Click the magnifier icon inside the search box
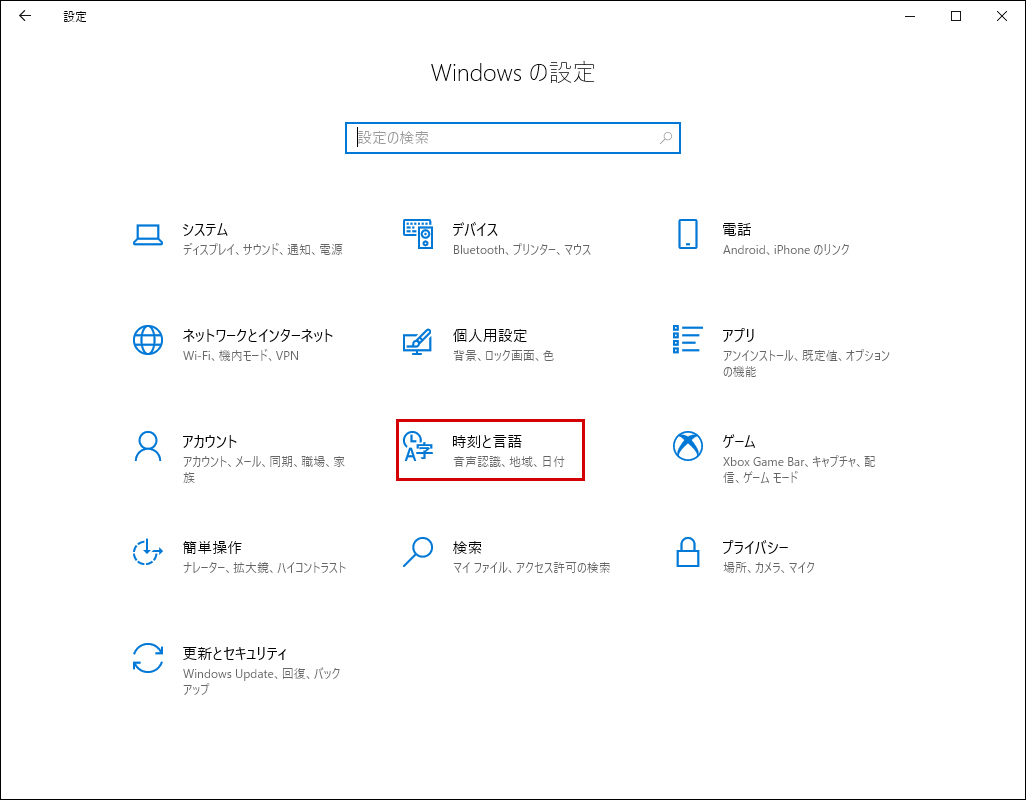This screenshot has width=1026, height=800. pyautogui.click(x=665, y=138)
